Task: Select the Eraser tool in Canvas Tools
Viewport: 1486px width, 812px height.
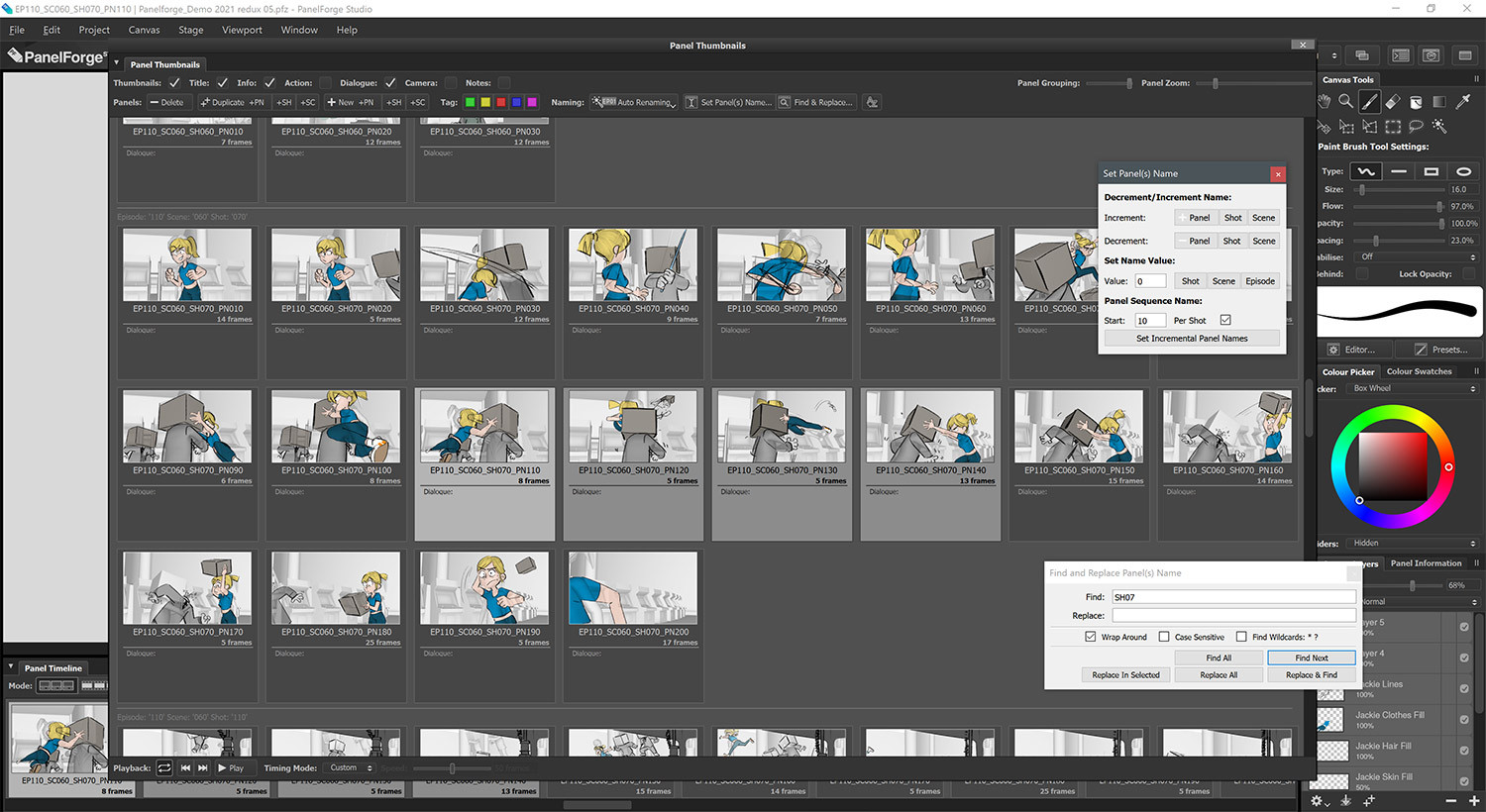Action: [x=1392, y=101]
